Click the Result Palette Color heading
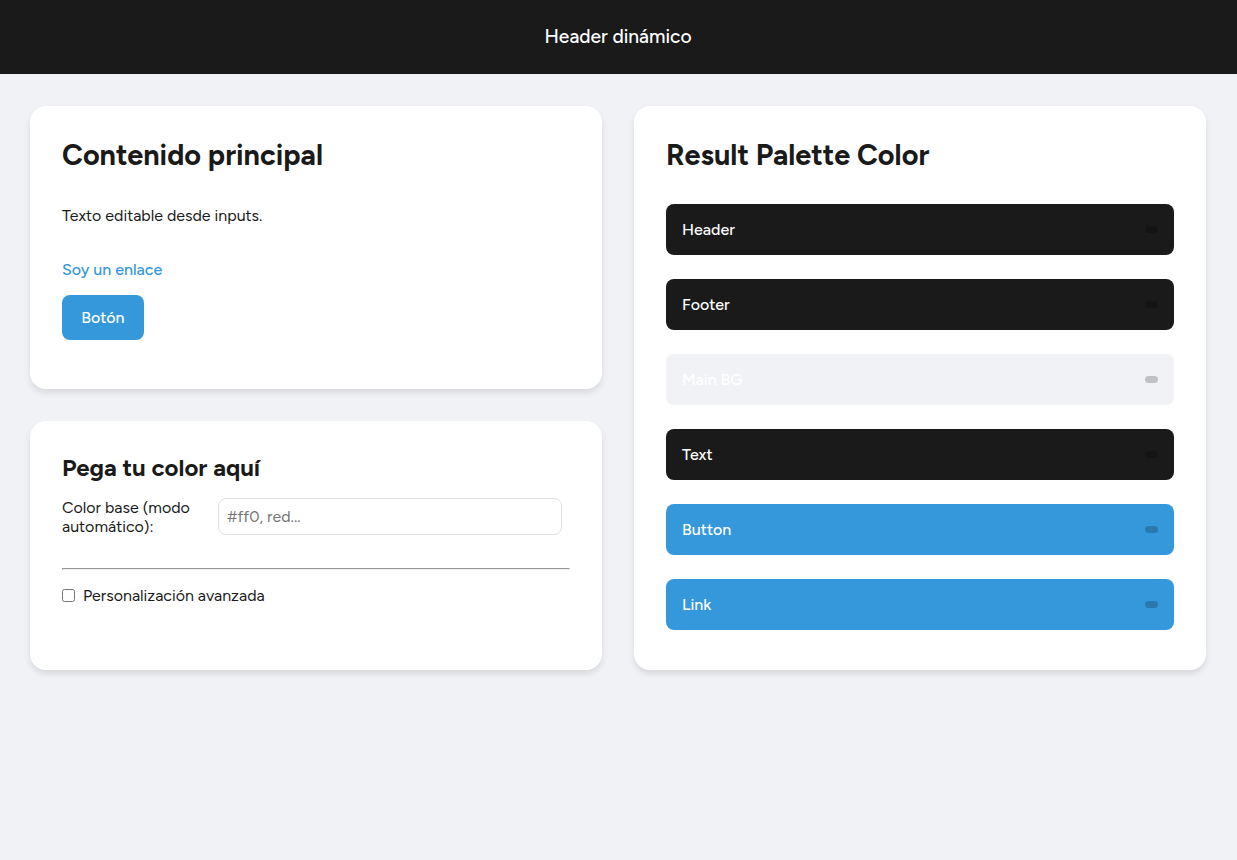1237x860 pixels. pyautogui.click(x=797, y=155)
